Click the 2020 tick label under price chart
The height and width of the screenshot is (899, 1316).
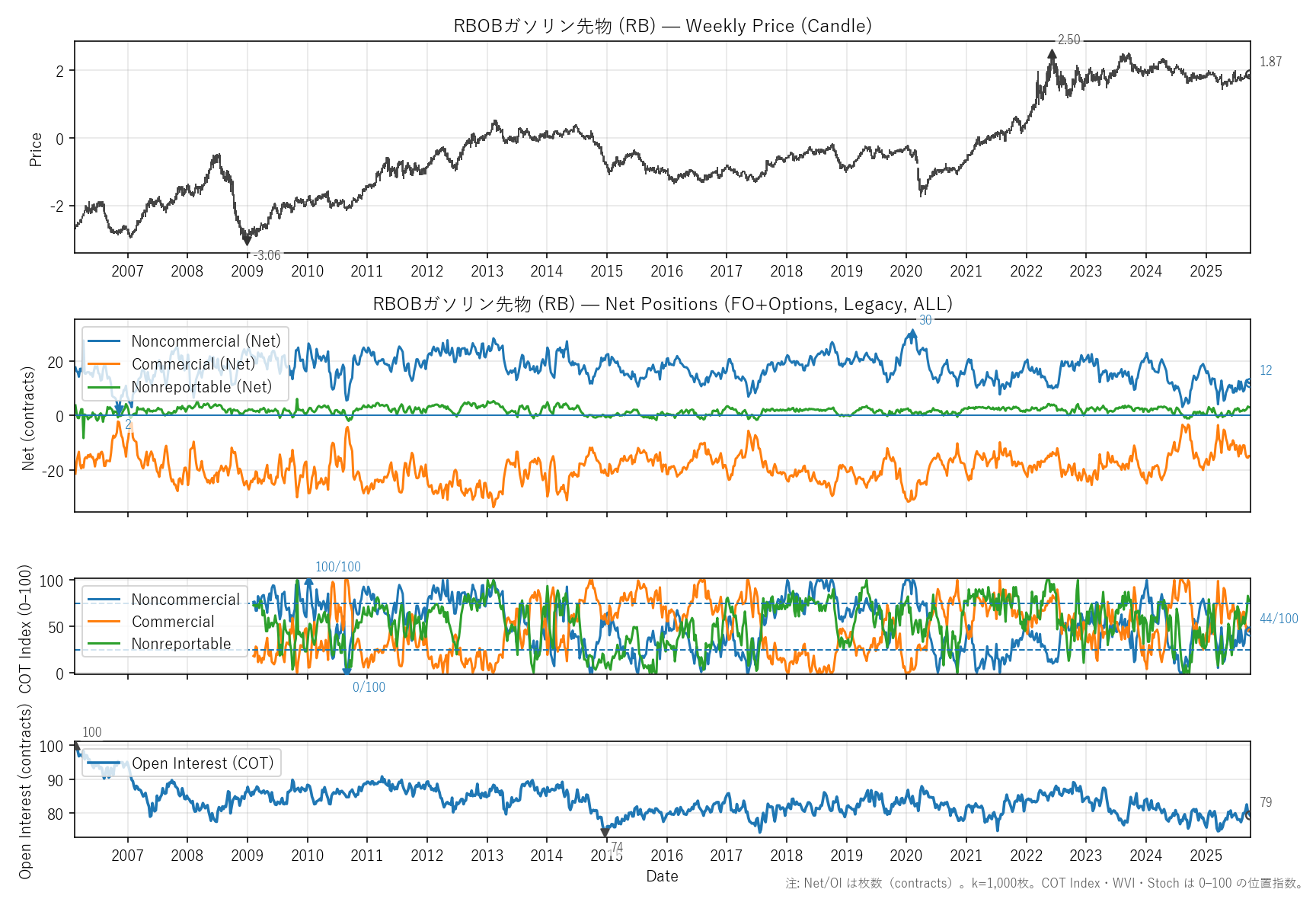pyautogui.click(x=906, y=271)
